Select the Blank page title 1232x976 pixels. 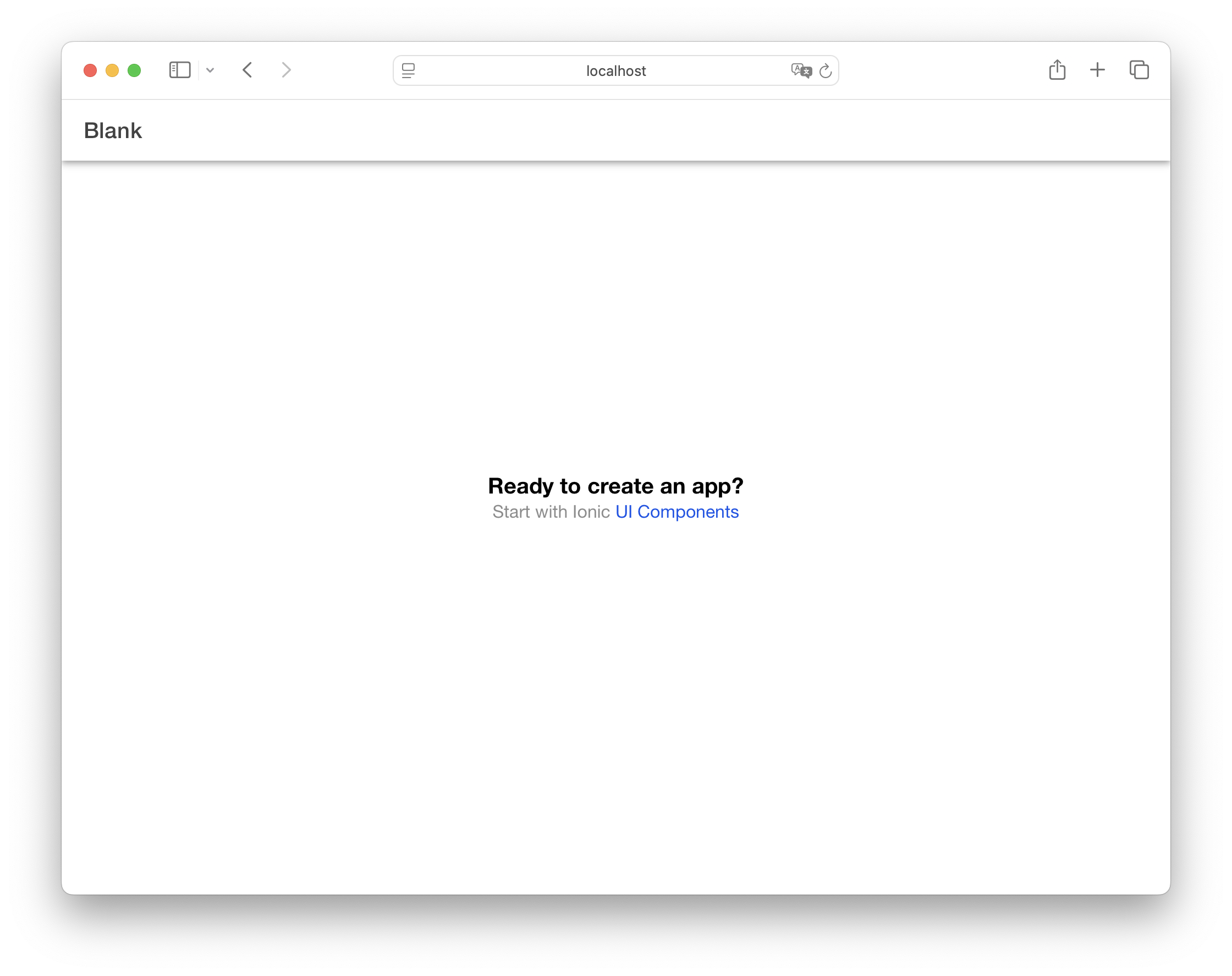click(x=113, y=130)
